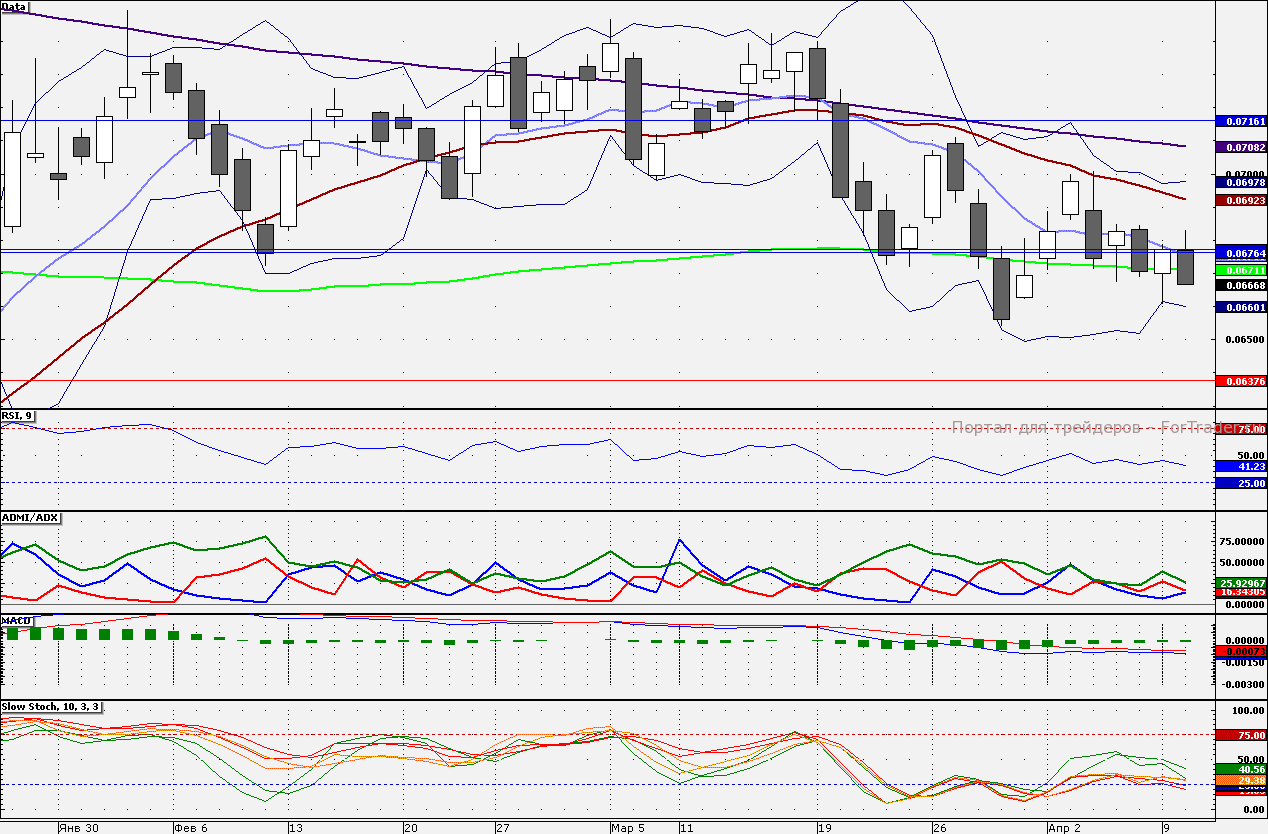Viewport: 1268px width, 834px height.
Task: Select the red MACD value tag -0.00073
Action: [x=1241, y=652]
